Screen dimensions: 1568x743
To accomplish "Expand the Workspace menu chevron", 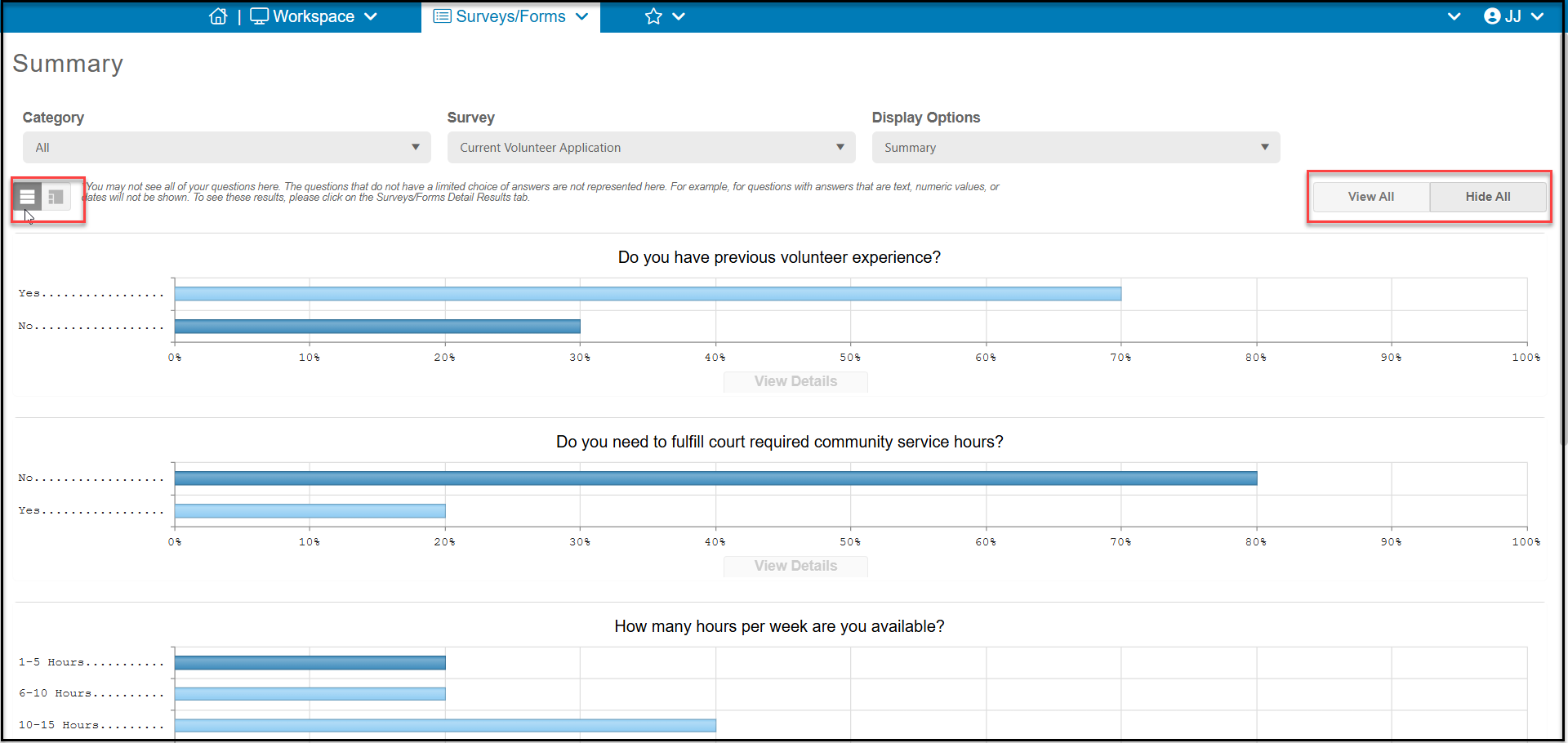I will tap(371, 16).
